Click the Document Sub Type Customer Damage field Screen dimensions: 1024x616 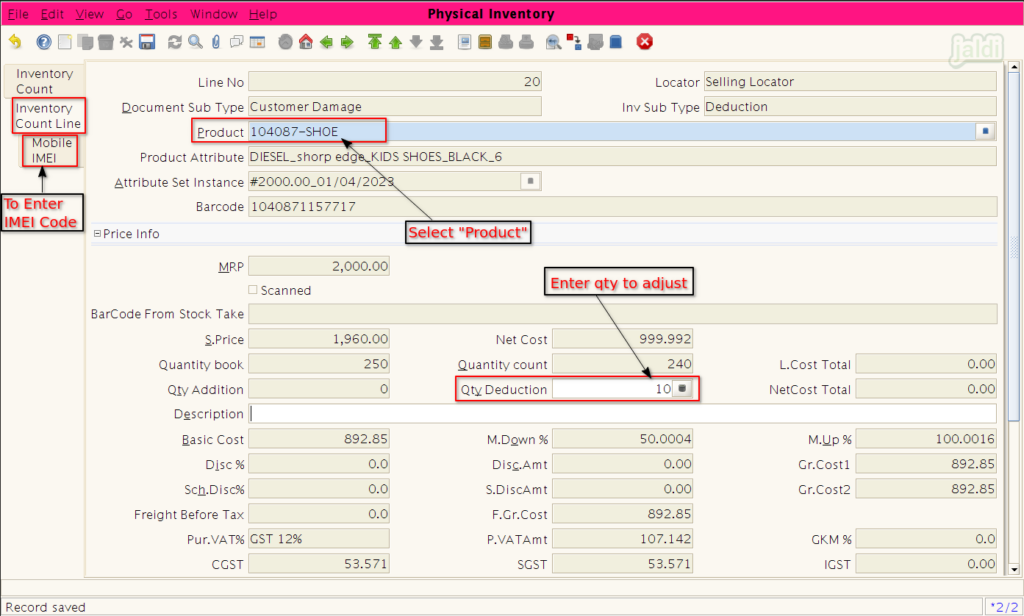pos(394,106)
